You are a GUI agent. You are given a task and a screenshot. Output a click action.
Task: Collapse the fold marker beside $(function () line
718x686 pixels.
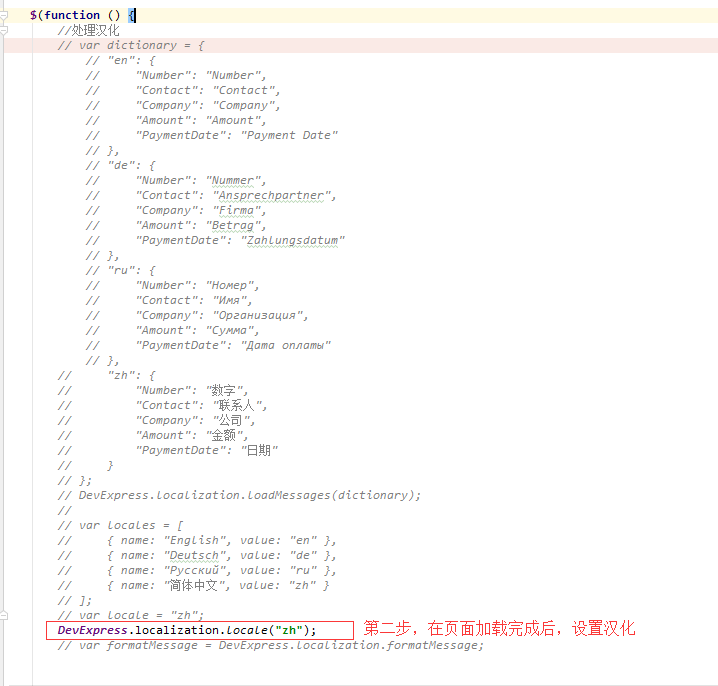(4, 16)
